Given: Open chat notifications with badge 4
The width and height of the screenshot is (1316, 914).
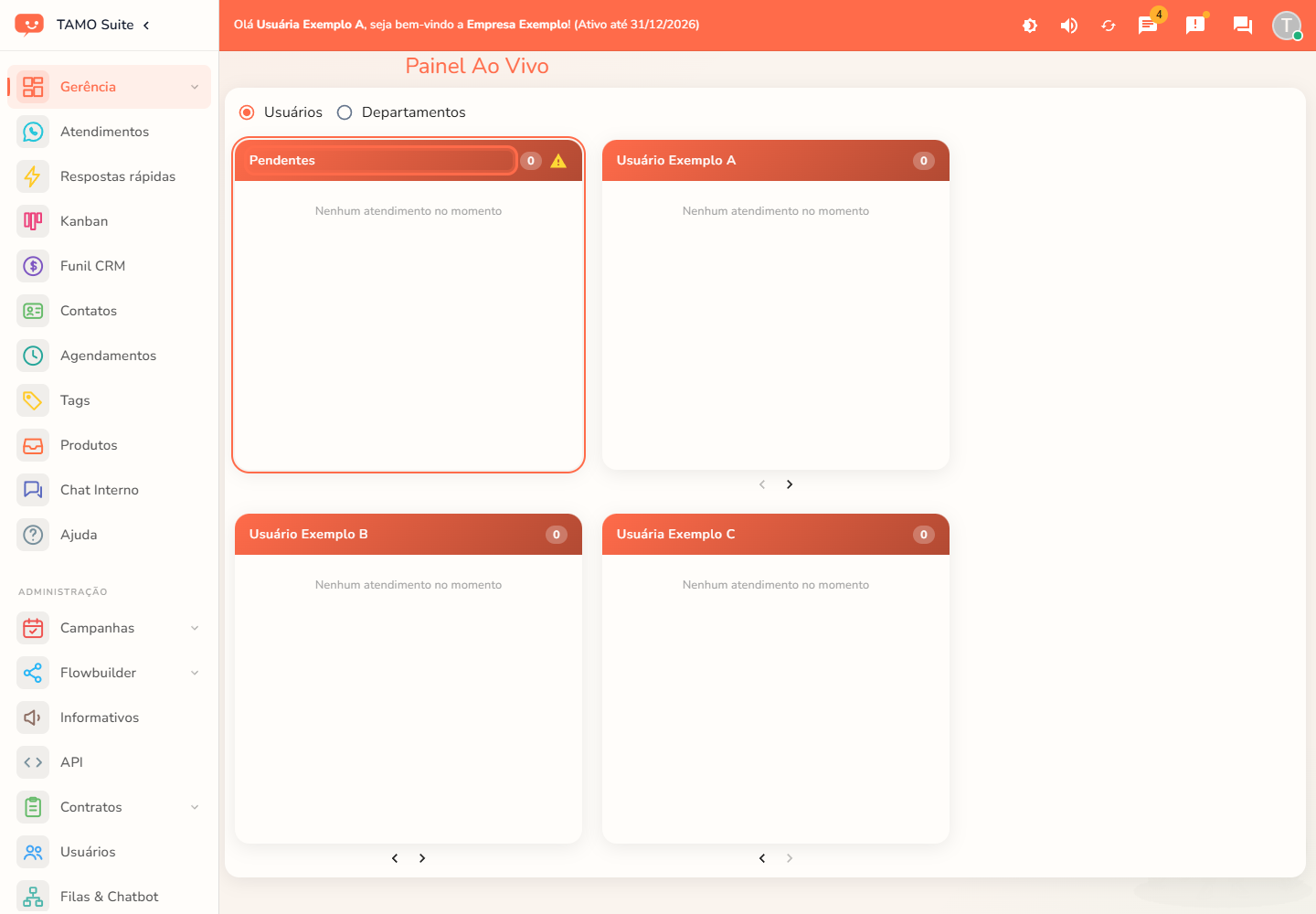Looking at the screenshot, I should (1148, 25).
